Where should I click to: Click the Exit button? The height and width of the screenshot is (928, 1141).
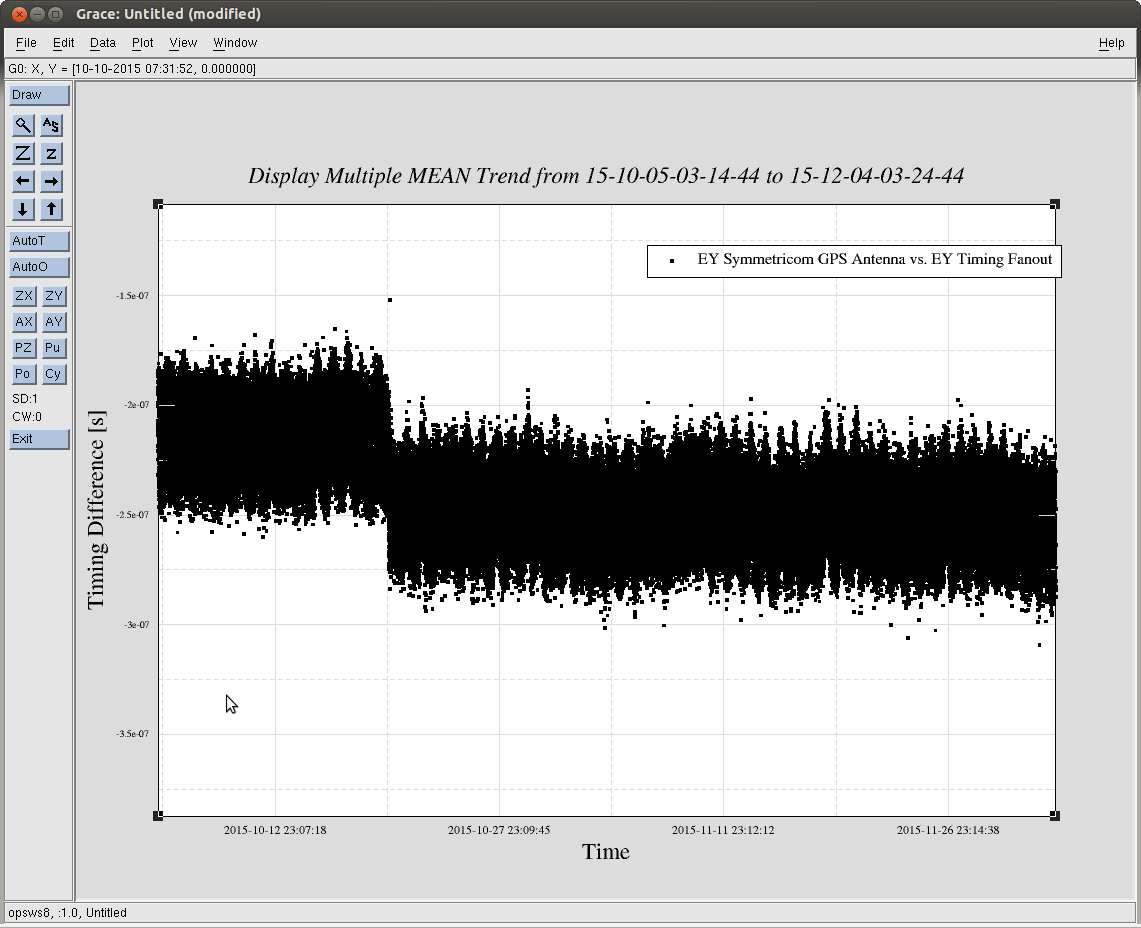(x=39, y=439)
